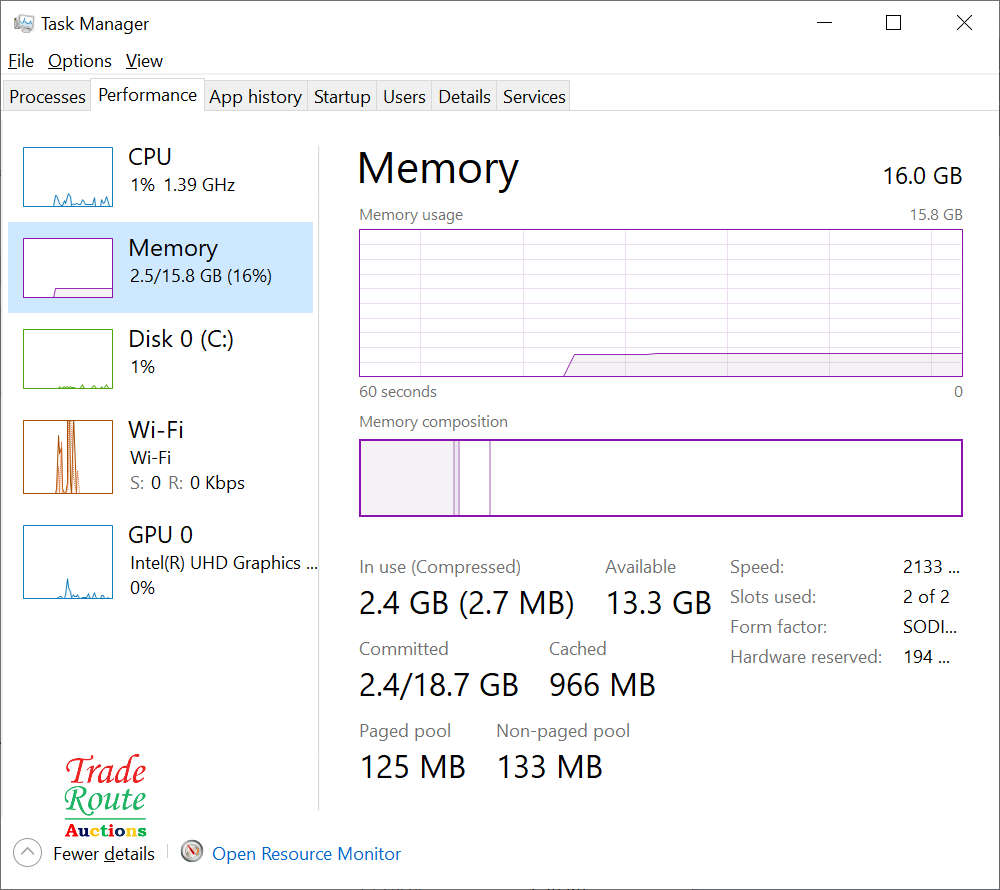Select the Memory mini graph thumbnail
Viewport: 1000px width, 890px height.
pos(68,268)
